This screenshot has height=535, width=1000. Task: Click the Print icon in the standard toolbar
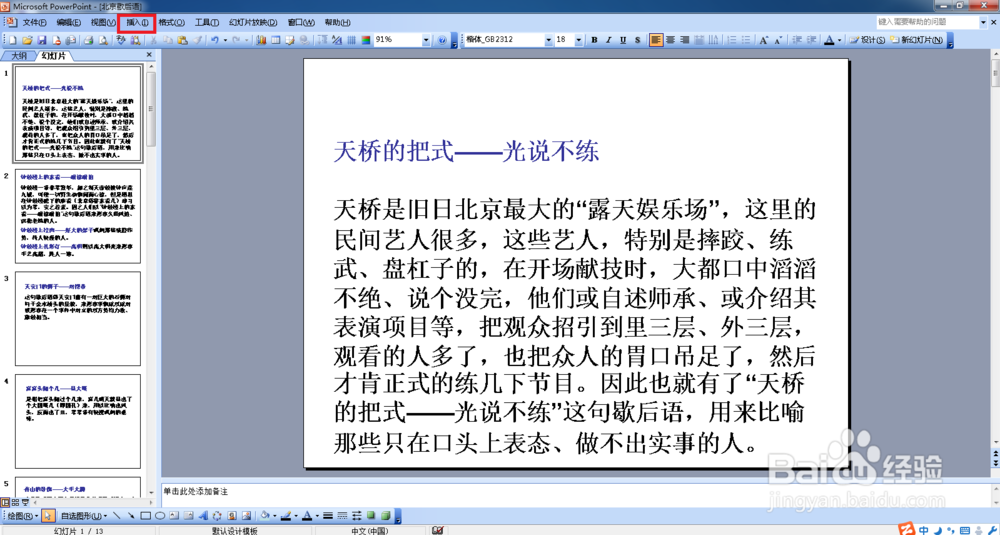pyautogui.click(x=89, y=40)
